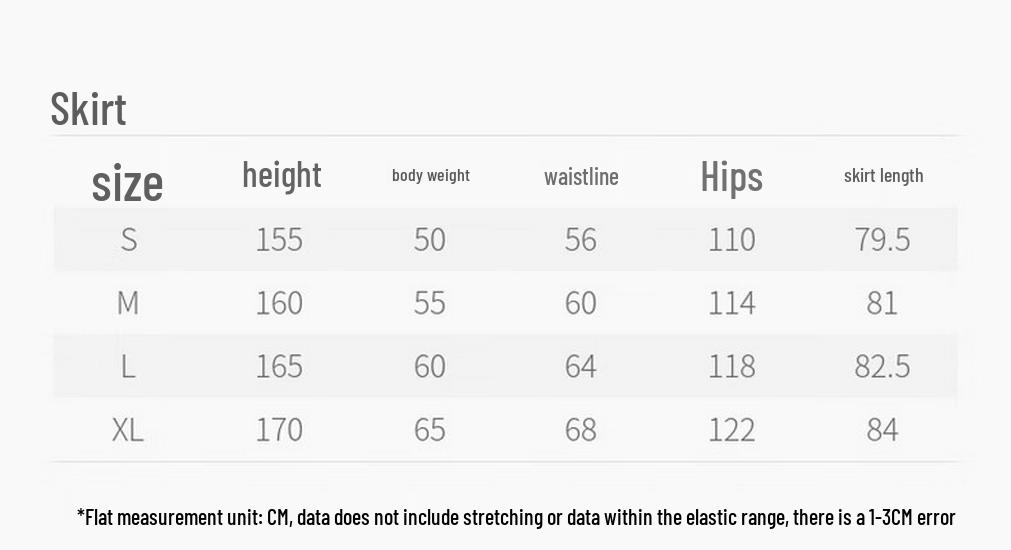
Task: Click the Hips column header
Action: click(732, 176)
